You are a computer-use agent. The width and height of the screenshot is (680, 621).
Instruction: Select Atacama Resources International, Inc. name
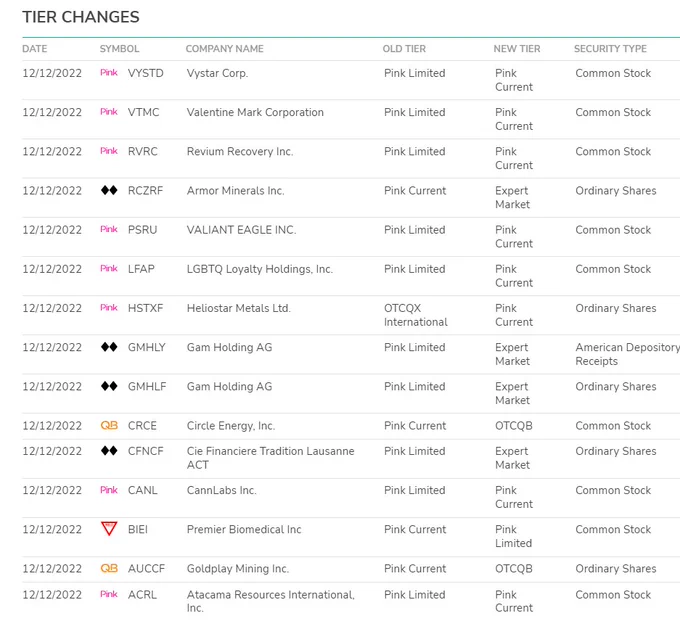271,601
